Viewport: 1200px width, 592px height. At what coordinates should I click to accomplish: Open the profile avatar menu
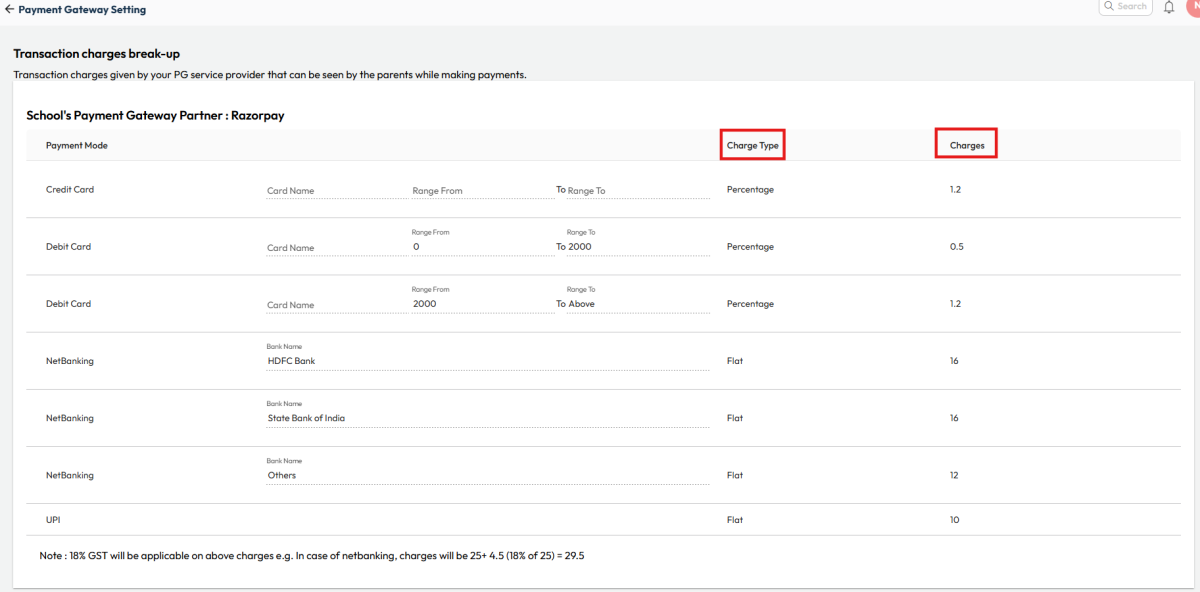(1193, 8)
